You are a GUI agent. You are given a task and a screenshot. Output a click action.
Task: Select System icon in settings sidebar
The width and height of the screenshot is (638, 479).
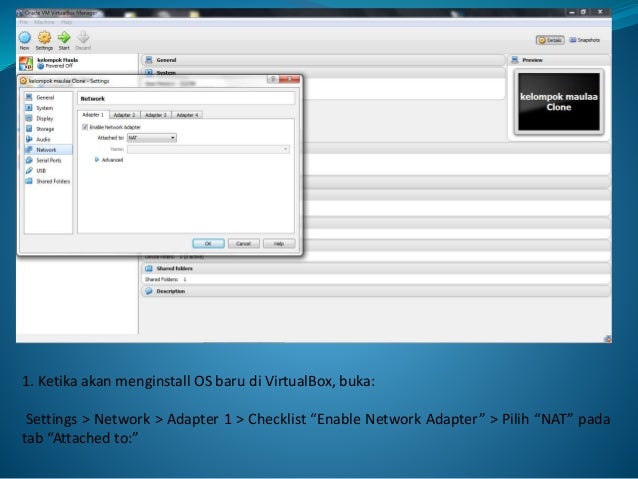pyautogui.click(x=29, y=108)
